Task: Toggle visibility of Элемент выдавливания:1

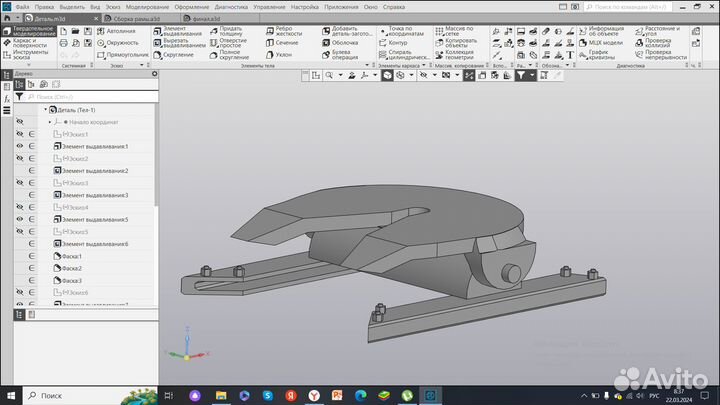Action: [19, 147]
